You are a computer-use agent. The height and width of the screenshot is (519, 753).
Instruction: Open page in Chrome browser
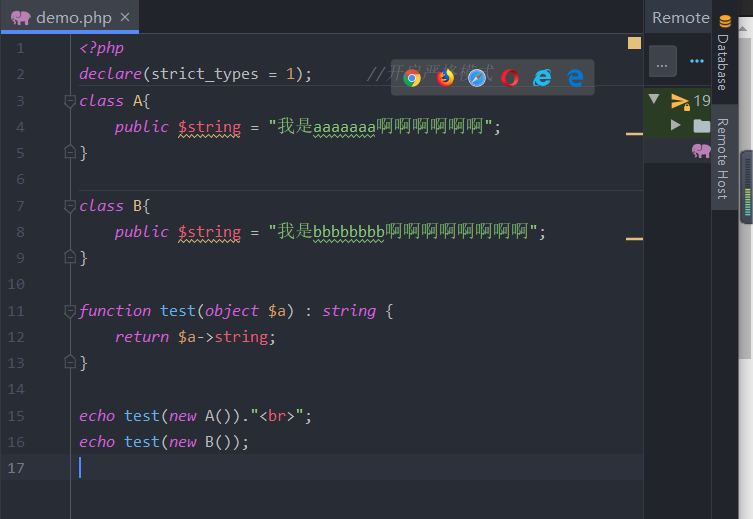pyautogui.click(x=412, y=78)
